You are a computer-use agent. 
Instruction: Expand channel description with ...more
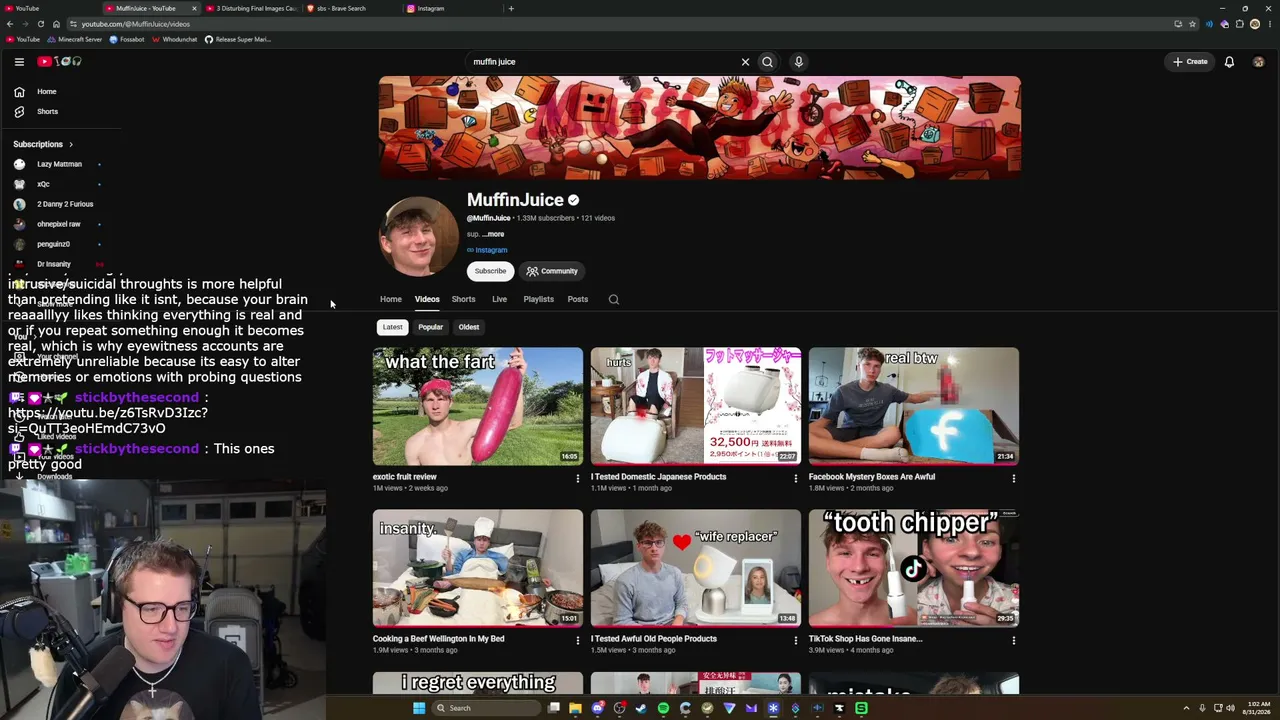point(493,234)
